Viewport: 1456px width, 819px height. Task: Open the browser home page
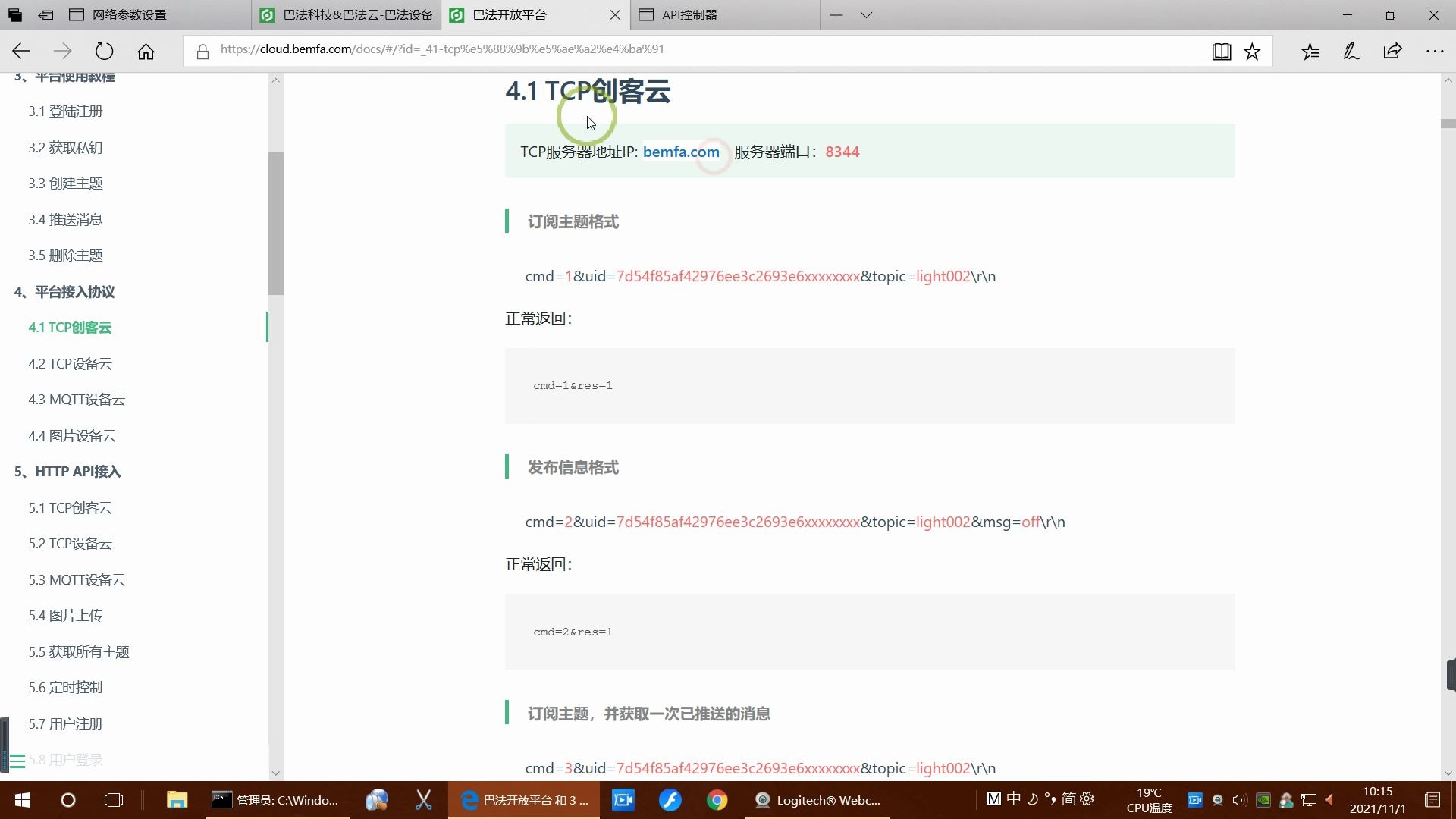coord(146,51)
